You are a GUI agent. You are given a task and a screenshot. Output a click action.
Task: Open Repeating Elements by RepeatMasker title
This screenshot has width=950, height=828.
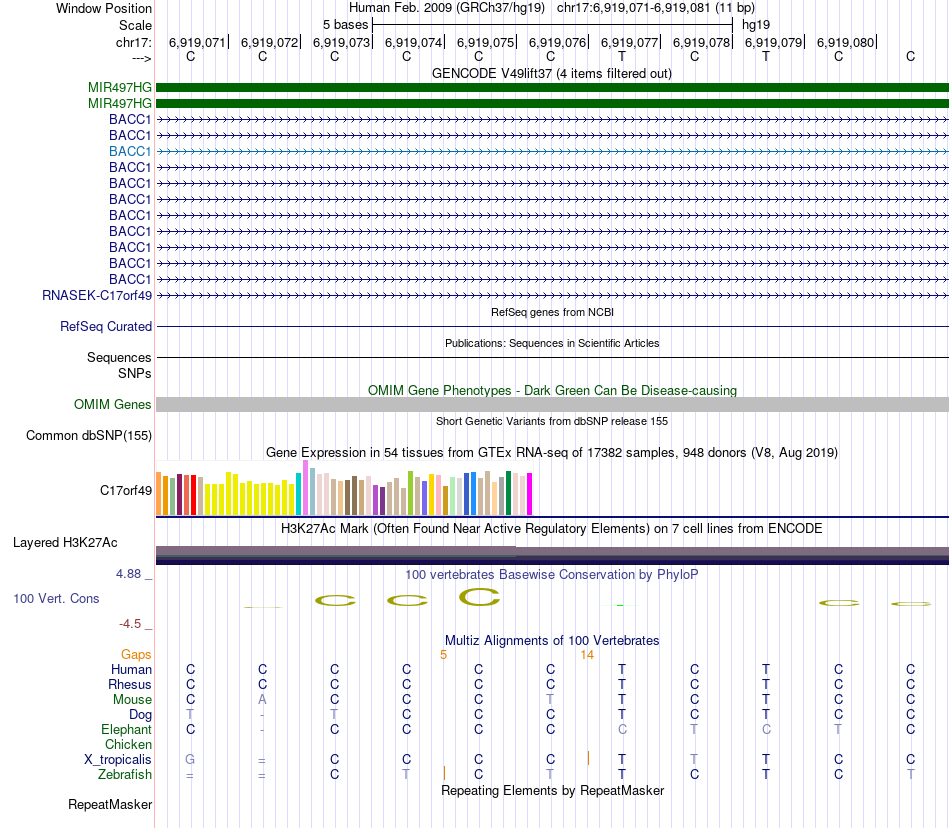[553, 790]
